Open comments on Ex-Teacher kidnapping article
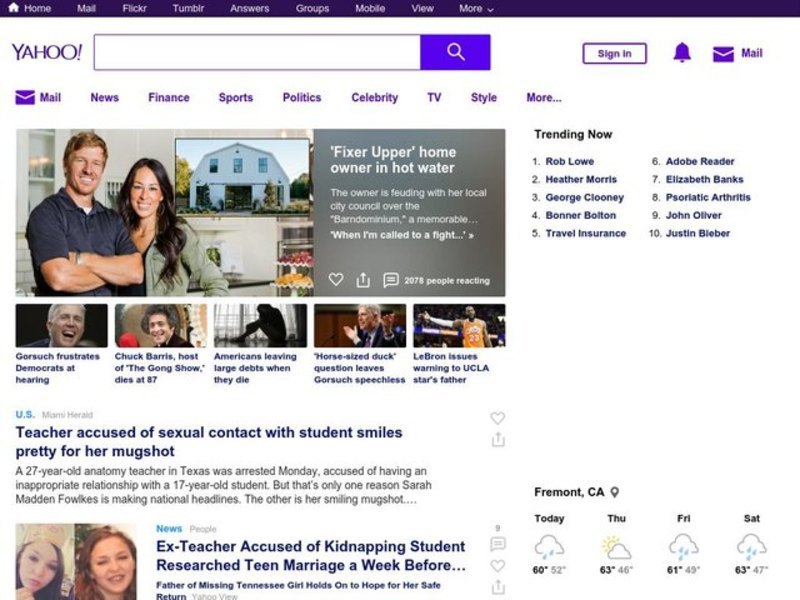Image resolution: width=800 pixels, height=600 pixels. pos(498,544)
